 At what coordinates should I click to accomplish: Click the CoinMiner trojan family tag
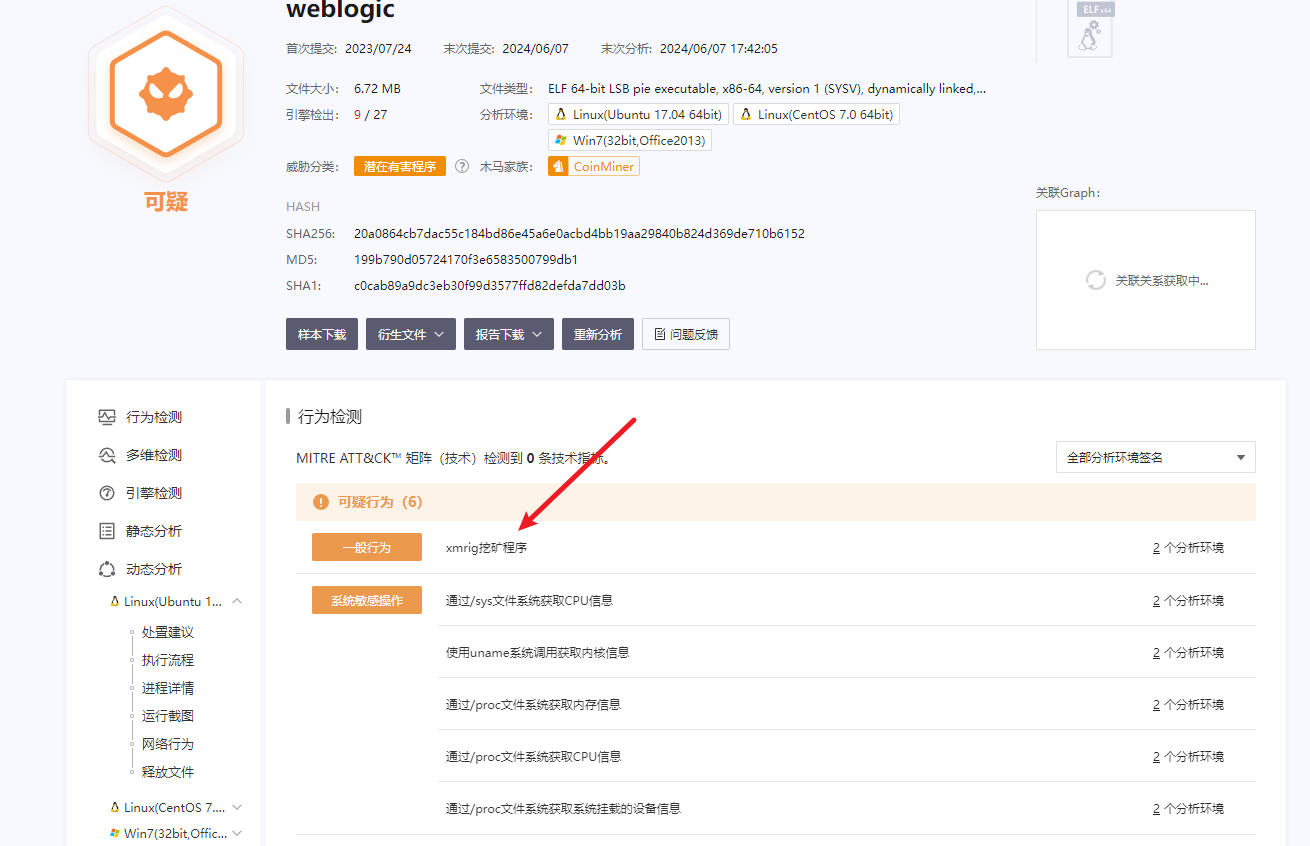[594, 167]
